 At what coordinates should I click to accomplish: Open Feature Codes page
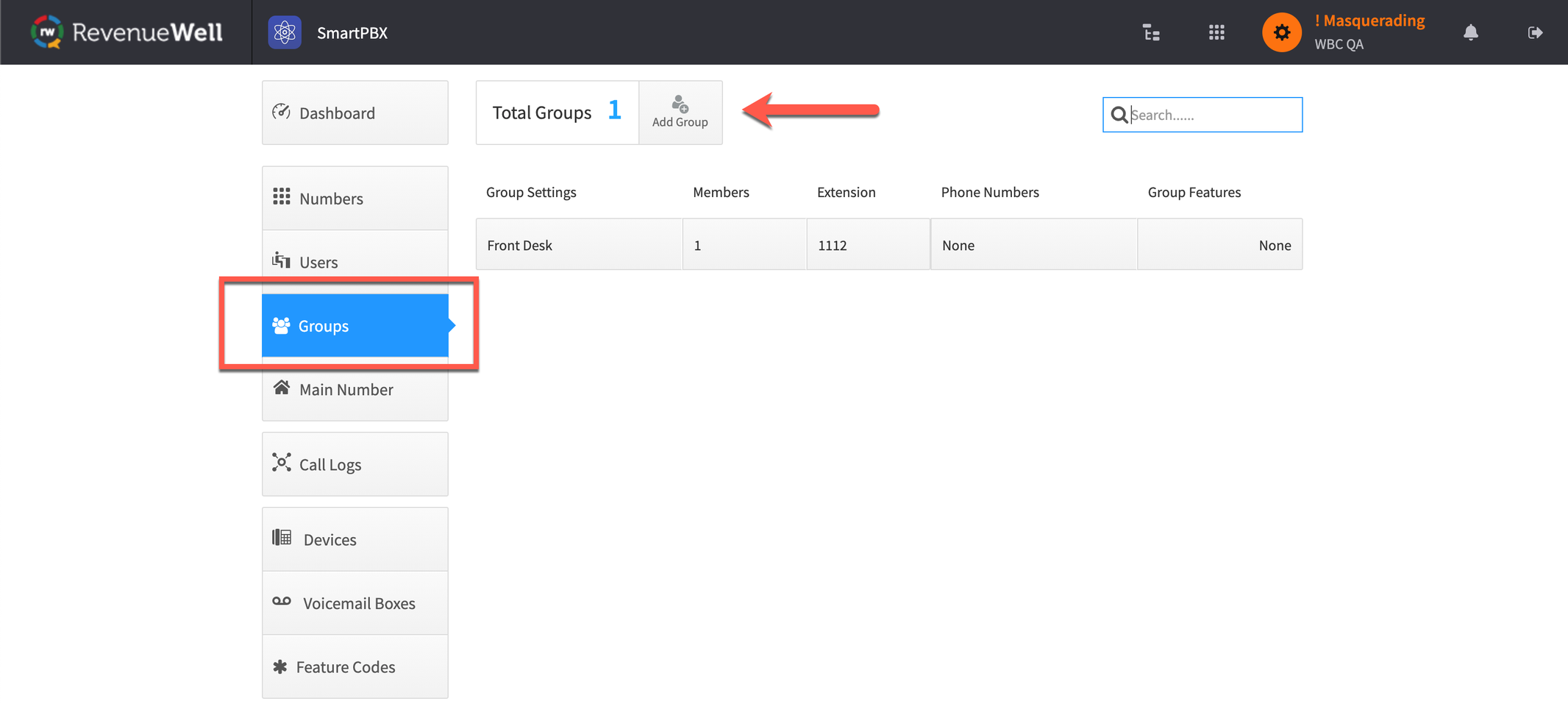(354, 666)
